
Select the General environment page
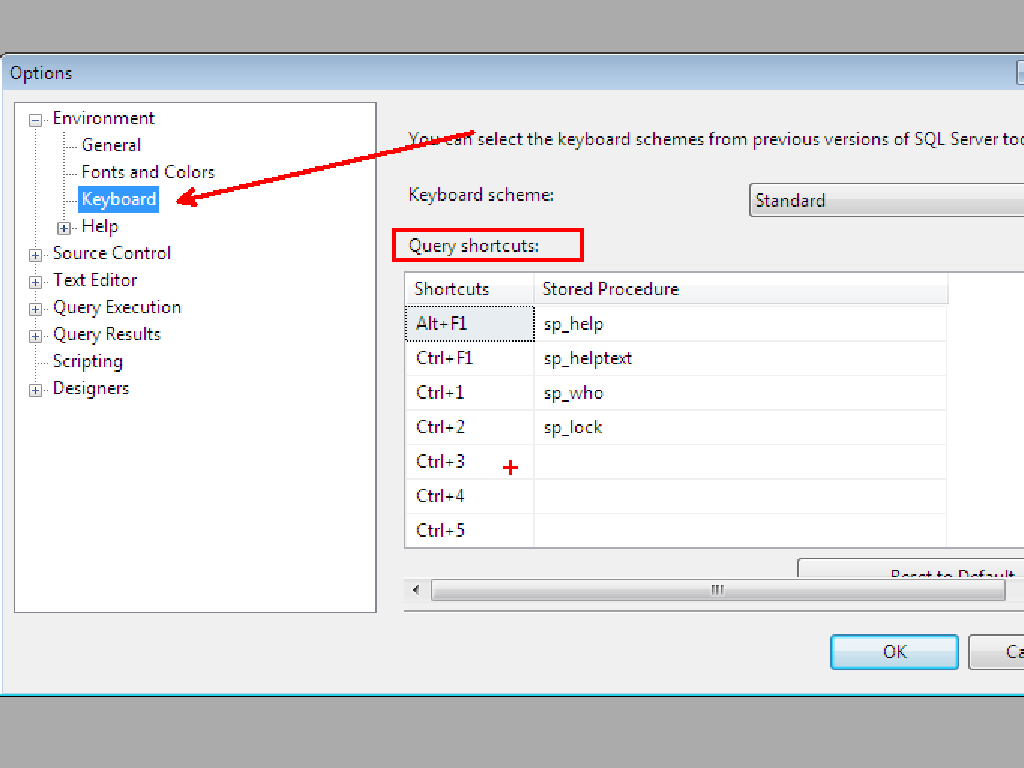[x=111, y=145]
